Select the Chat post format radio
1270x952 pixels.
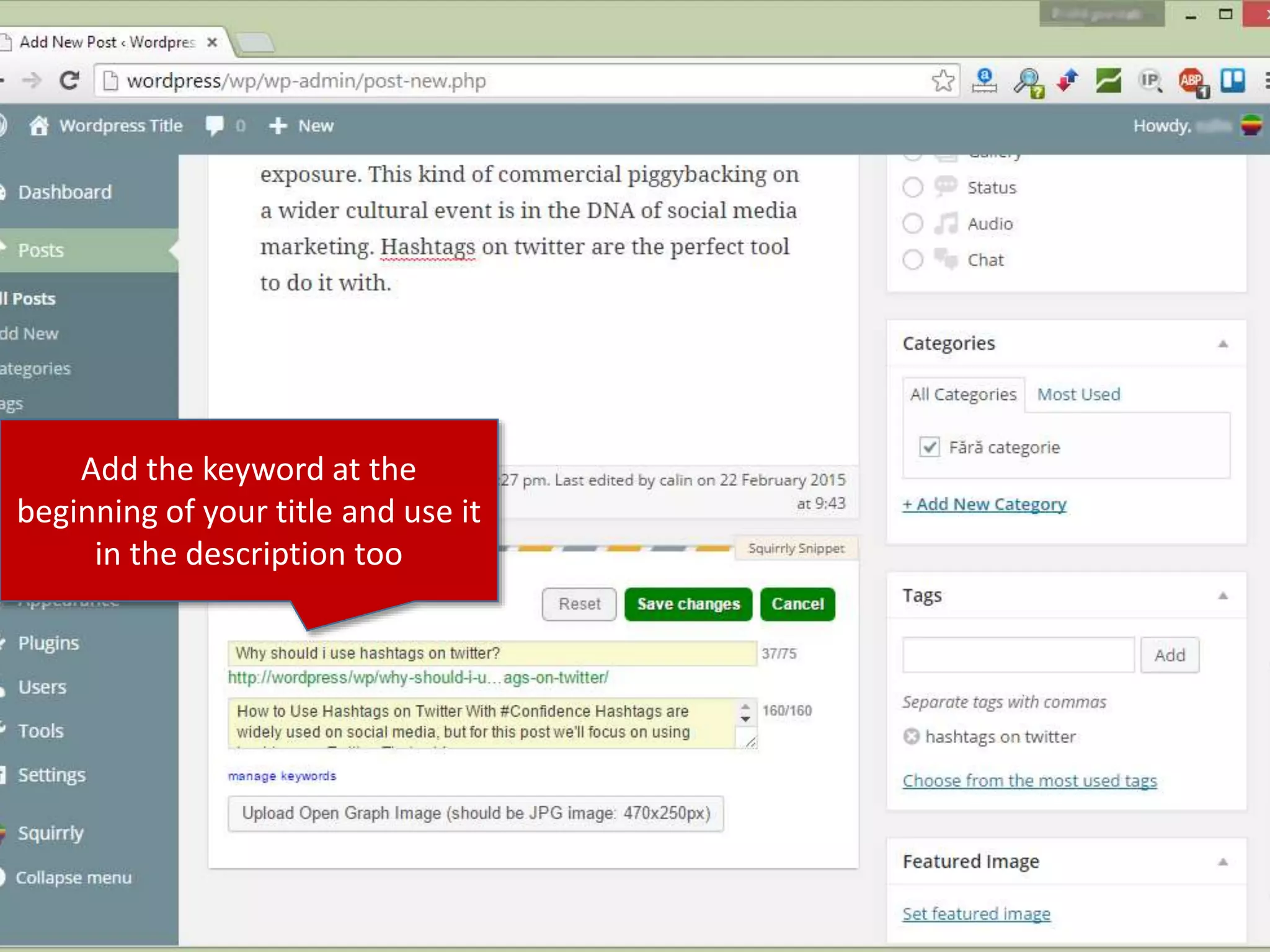click(x=913, y=259)
